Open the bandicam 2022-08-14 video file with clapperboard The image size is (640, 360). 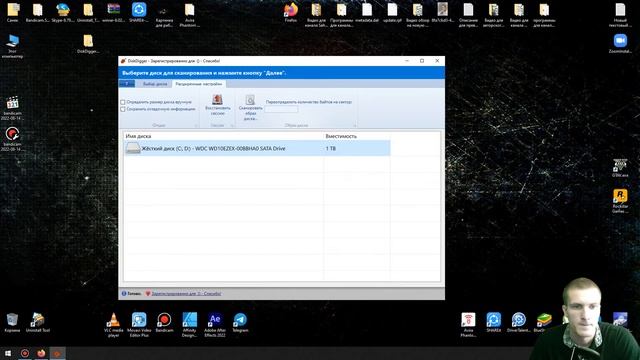[x=13, y=108]
